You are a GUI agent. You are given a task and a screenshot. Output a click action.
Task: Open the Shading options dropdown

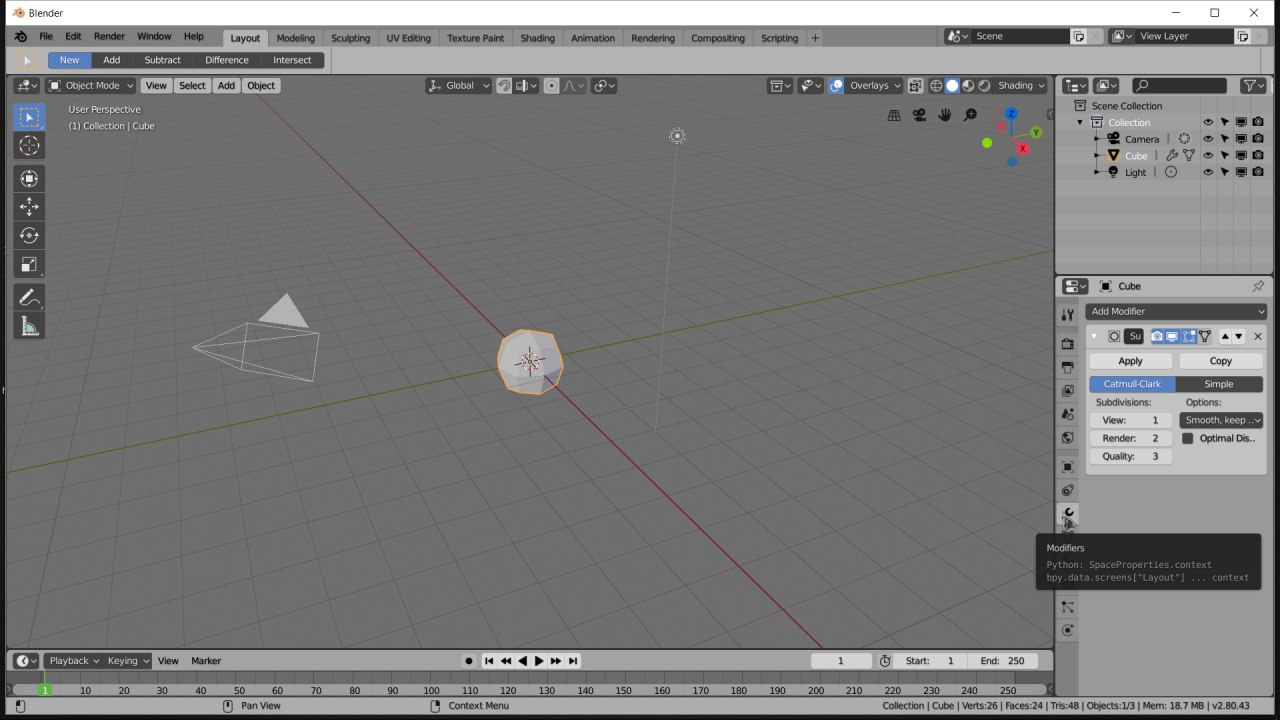point(1021,86)
